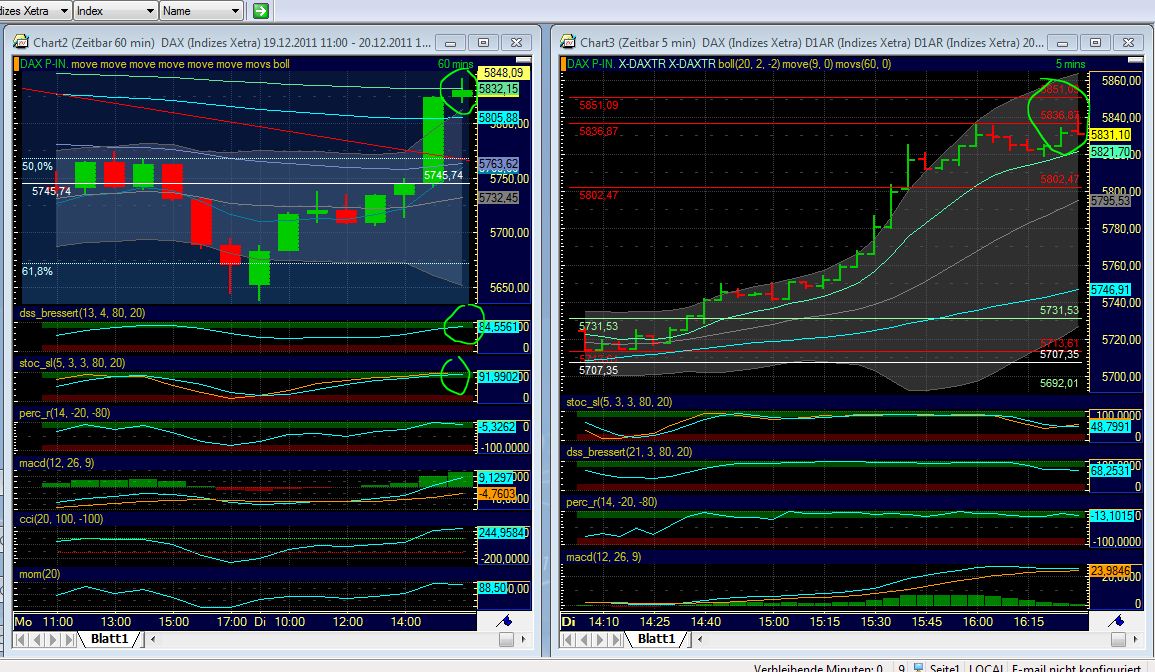This screenshot has height=672, width=1155.
Task: Select the Blatt1 tab in Chart2
Action: coord(110,639)
